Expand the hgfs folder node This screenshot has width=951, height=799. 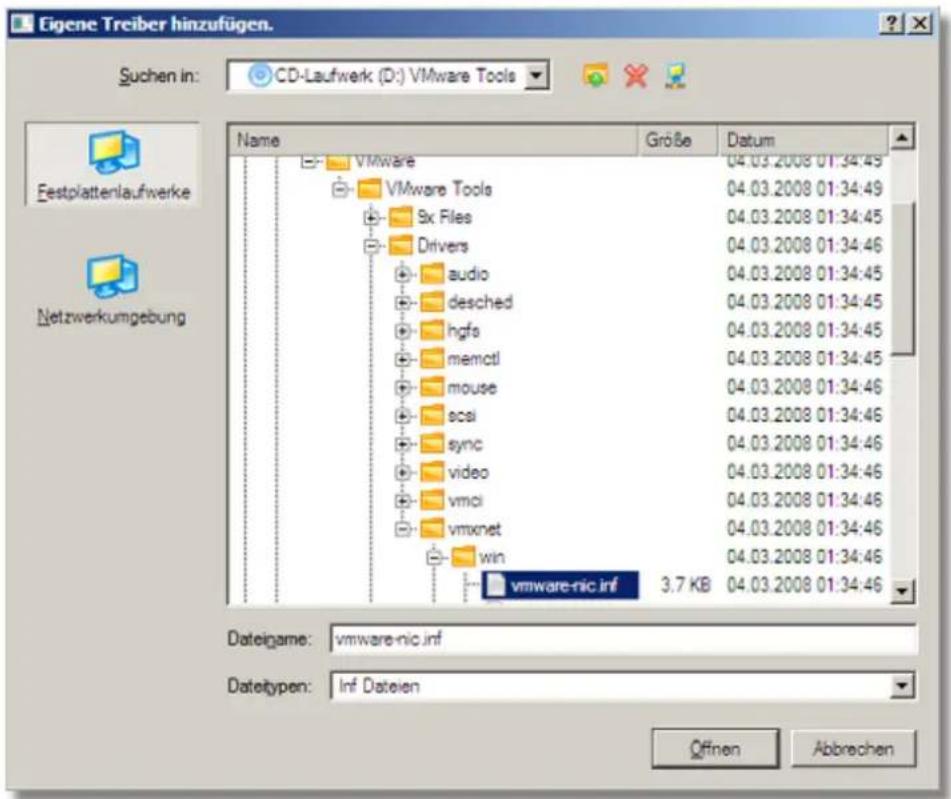coord(402,331)
